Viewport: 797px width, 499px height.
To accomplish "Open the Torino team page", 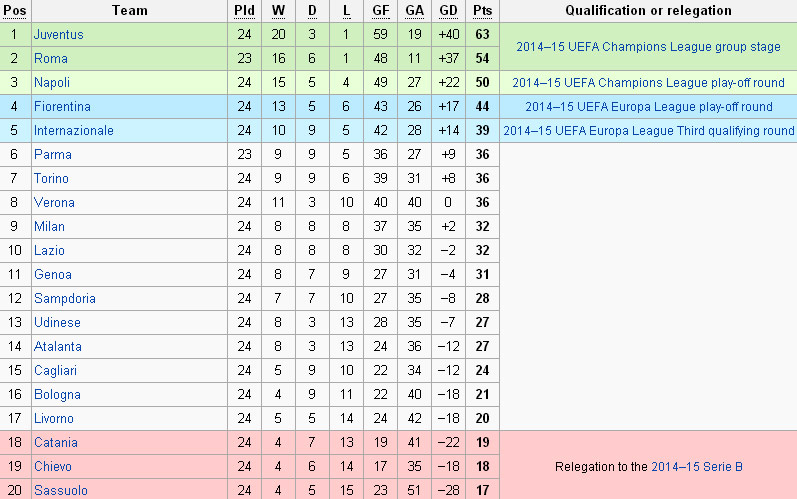I will pos(52,178).
